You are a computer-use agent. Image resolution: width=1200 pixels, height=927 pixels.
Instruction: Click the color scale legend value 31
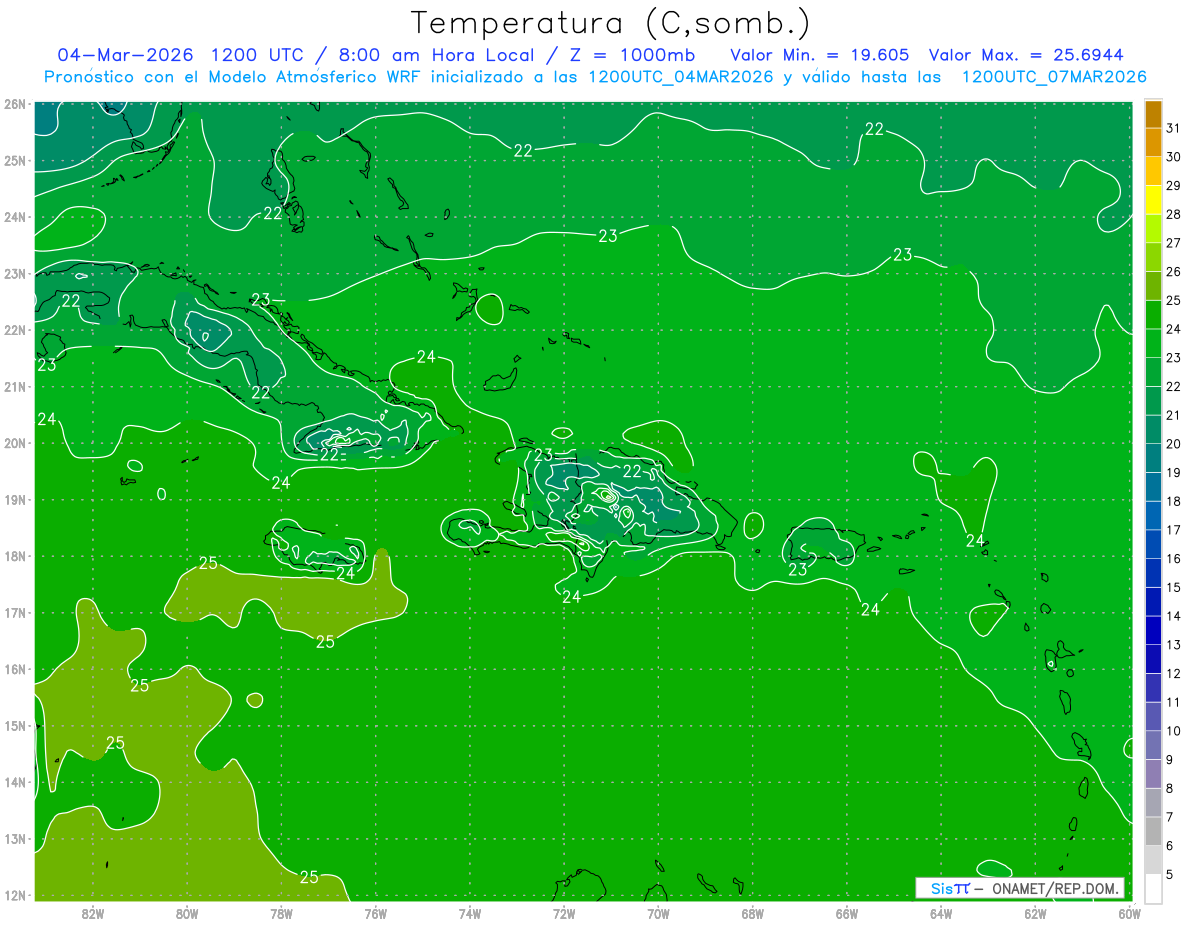[x=1174, y=128]
